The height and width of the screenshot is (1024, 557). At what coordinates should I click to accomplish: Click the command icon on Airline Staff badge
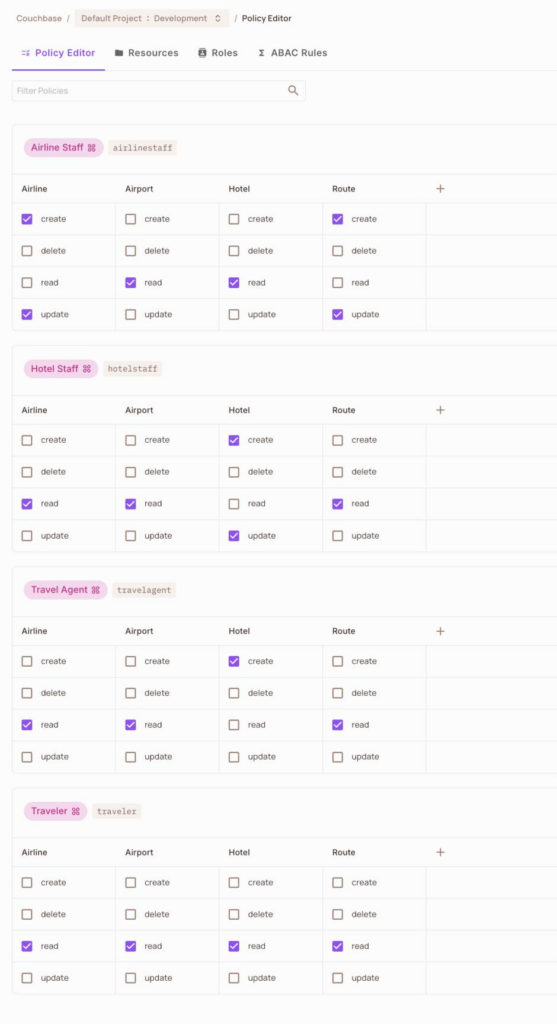pyautogui.click(x=91, y=148)
